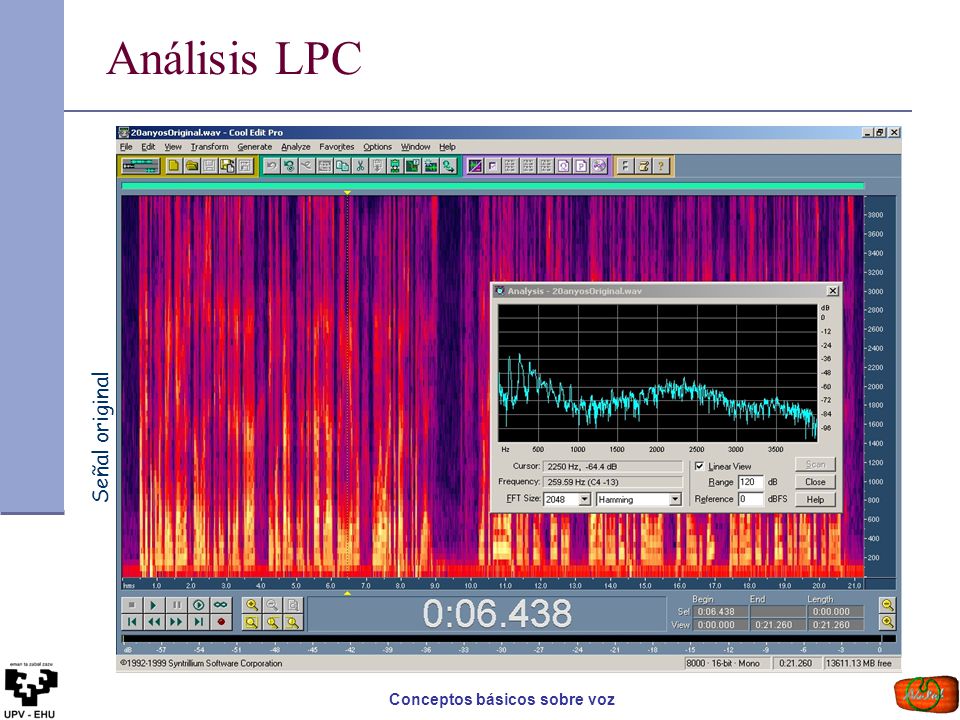Enable looped playback infinity button
This screenshot has height=720, width=960.
pos(220,605)
